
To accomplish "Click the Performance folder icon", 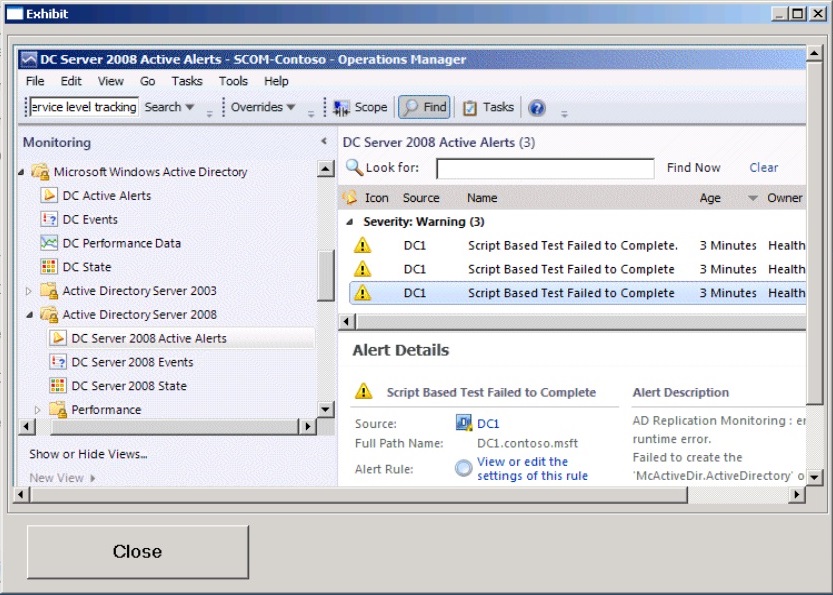I will 57,410.
